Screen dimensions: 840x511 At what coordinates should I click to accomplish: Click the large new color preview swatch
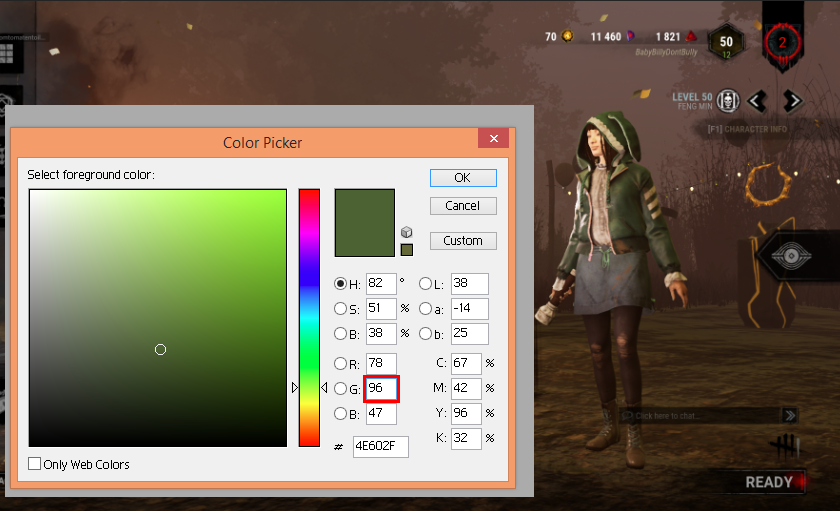[365, 223]
